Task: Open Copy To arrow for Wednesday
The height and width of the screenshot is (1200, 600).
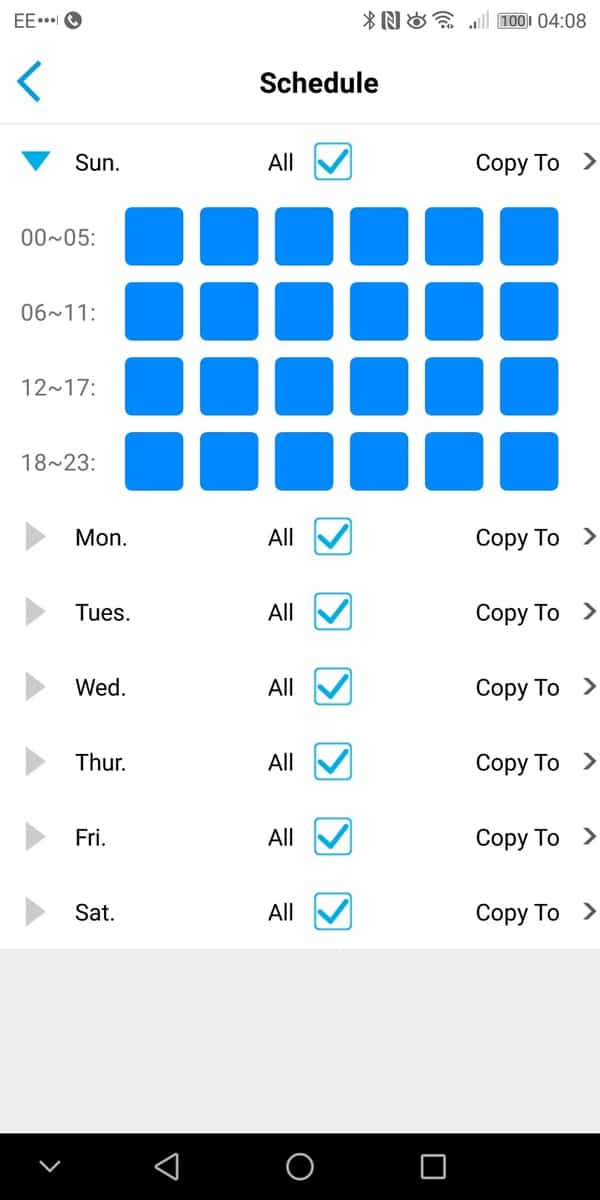Action: click(589, 687)
